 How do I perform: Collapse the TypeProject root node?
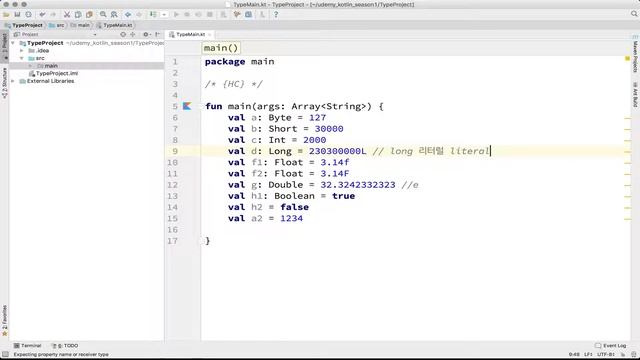click(x=13, y=43)
